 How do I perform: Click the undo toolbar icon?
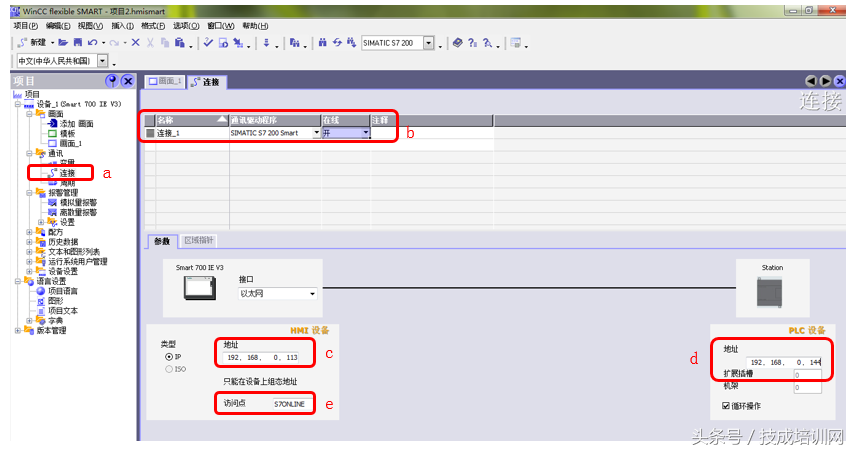(92, 43)
